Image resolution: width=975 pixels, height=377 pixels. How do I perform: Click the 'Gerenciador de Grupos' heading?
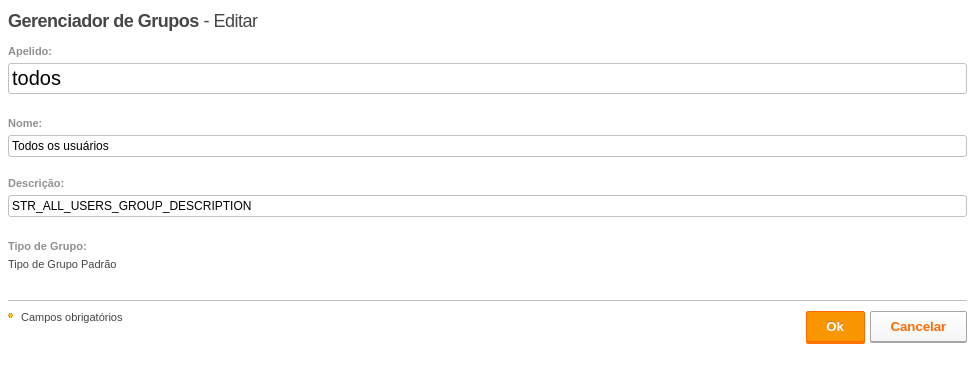pos(103,21)
